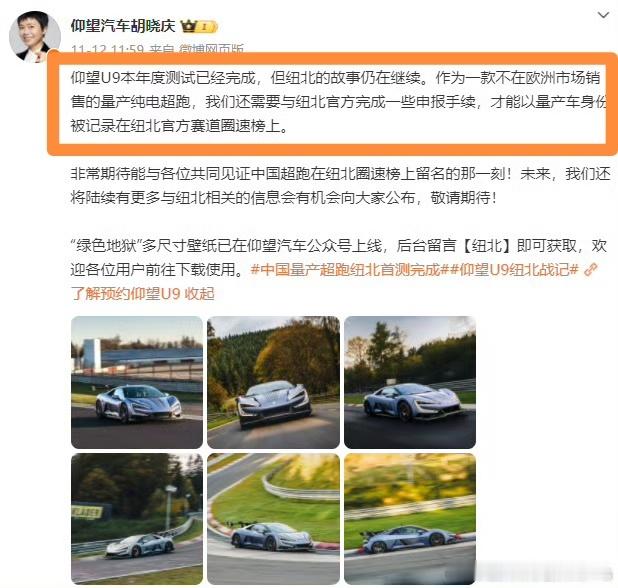618x588 pixels.
Task: Open profile 仰望汽车胡晓庆 username
Action: [x=123, y=26]
